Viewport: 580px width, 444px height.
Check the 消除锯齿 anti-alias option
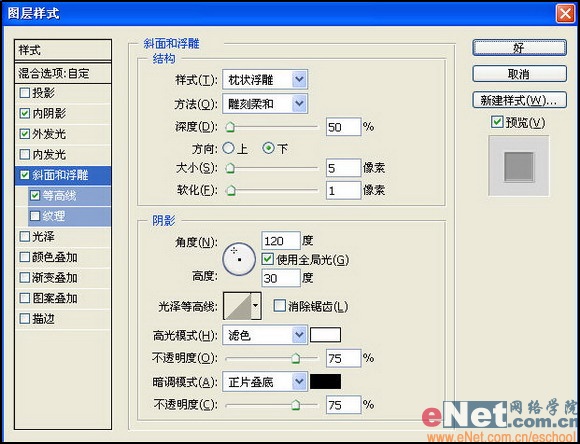click(279, 306)
